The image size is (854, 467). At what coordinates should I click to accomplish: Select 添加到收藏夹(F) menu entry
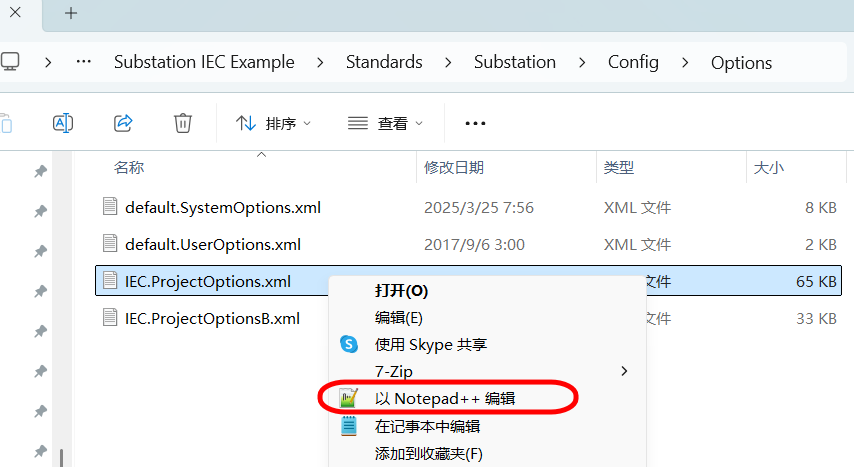point(428,454)
